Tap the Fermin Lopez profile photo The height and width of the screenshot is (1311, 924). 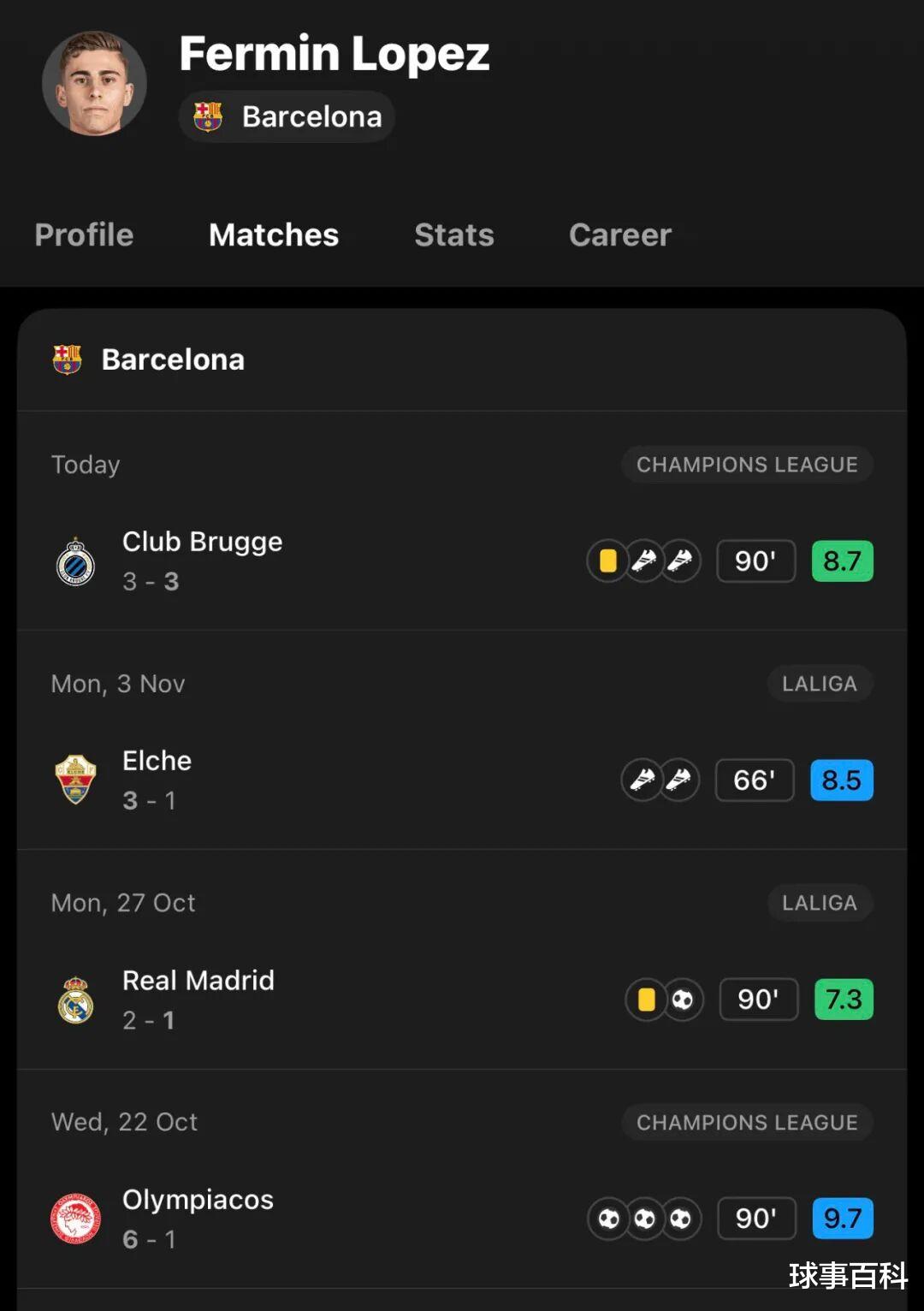click(x=94, y=84)
